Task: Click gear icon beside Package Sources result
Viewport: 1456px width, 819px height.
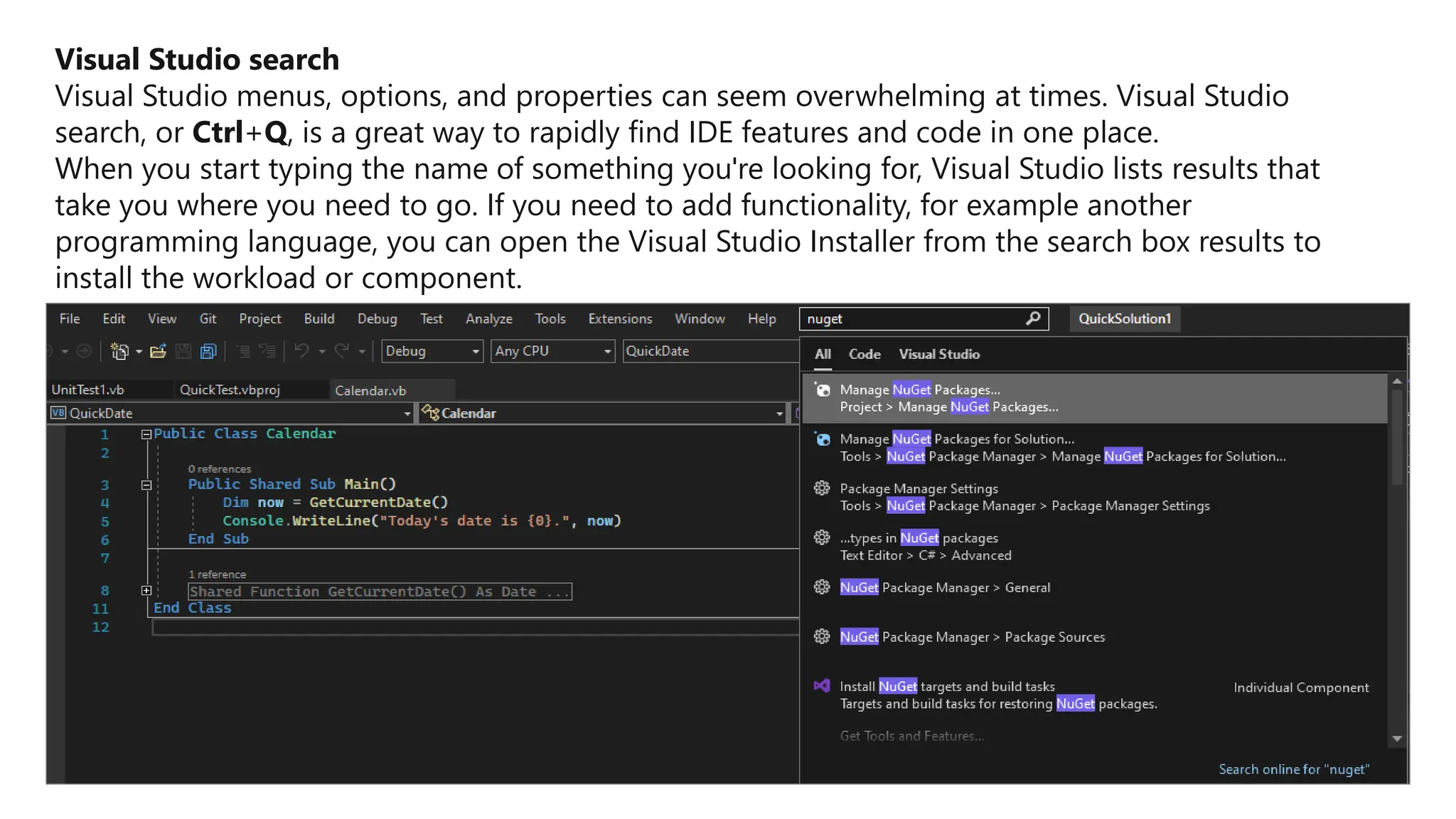Action: pyautogui.click(x=822, y=637)
